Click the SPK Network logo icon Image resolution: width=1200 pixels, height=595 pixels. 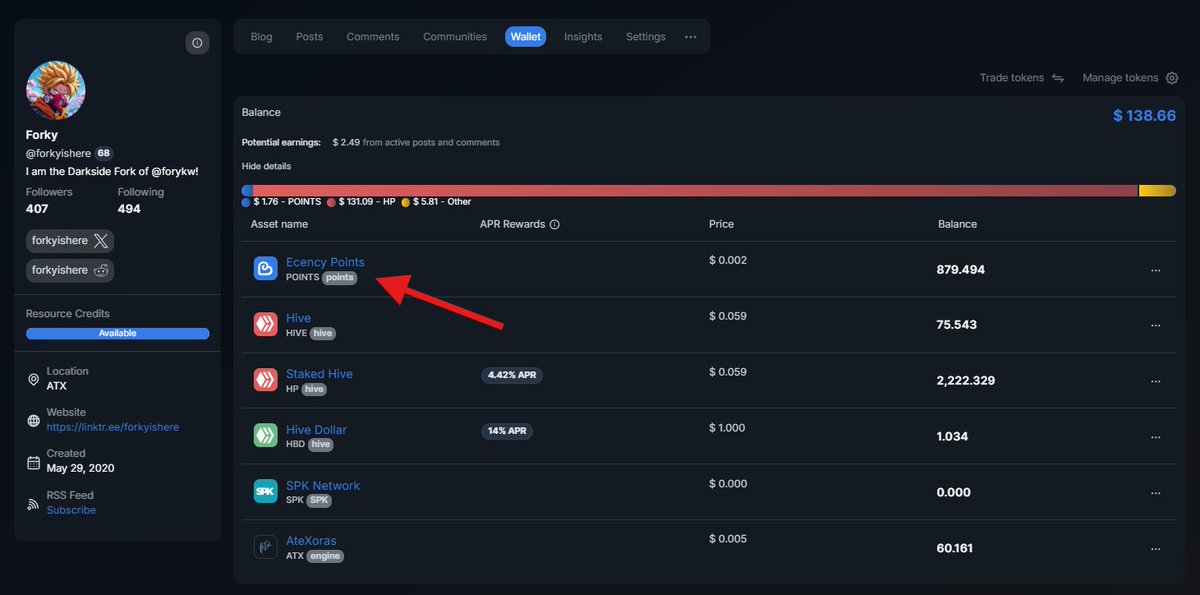(265, 492)
